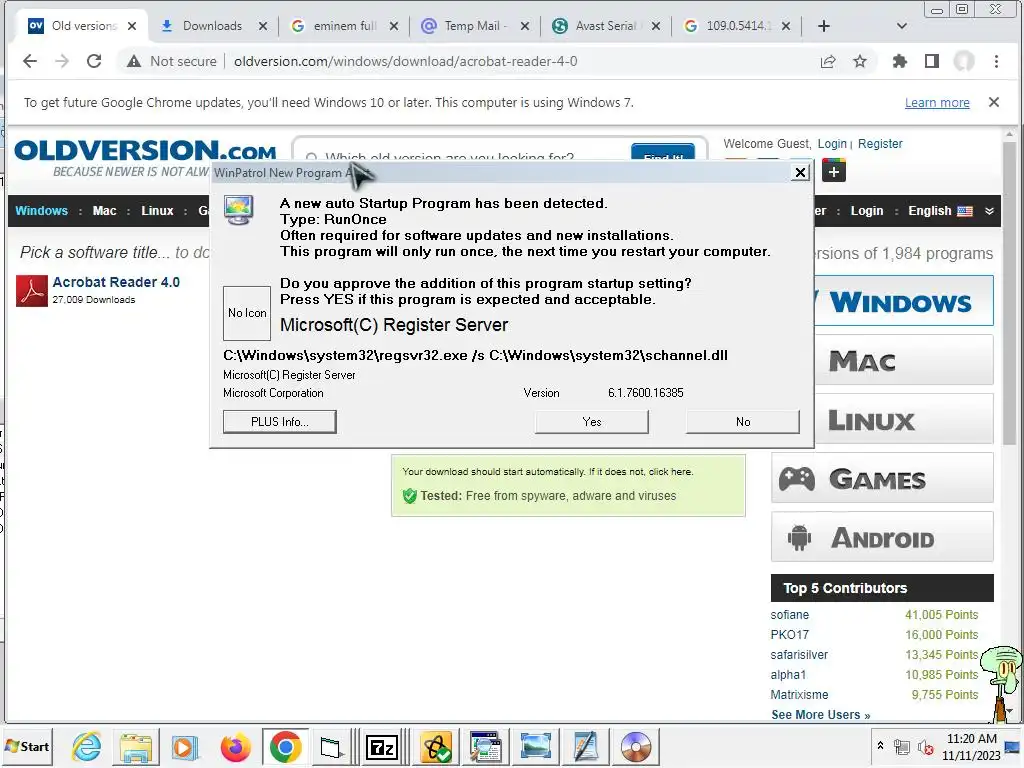Switch to the Avast Serial tab
The image size is (1024, 768).
coord(604,26)
